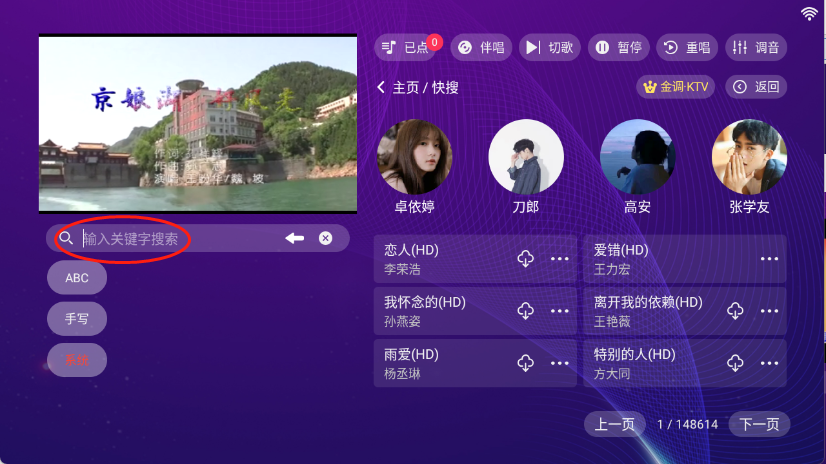Click the back chevron beside 主页 / 快搜
This screenshot has height=464, width=826.
pyautogui.click(x=381, y=88)
